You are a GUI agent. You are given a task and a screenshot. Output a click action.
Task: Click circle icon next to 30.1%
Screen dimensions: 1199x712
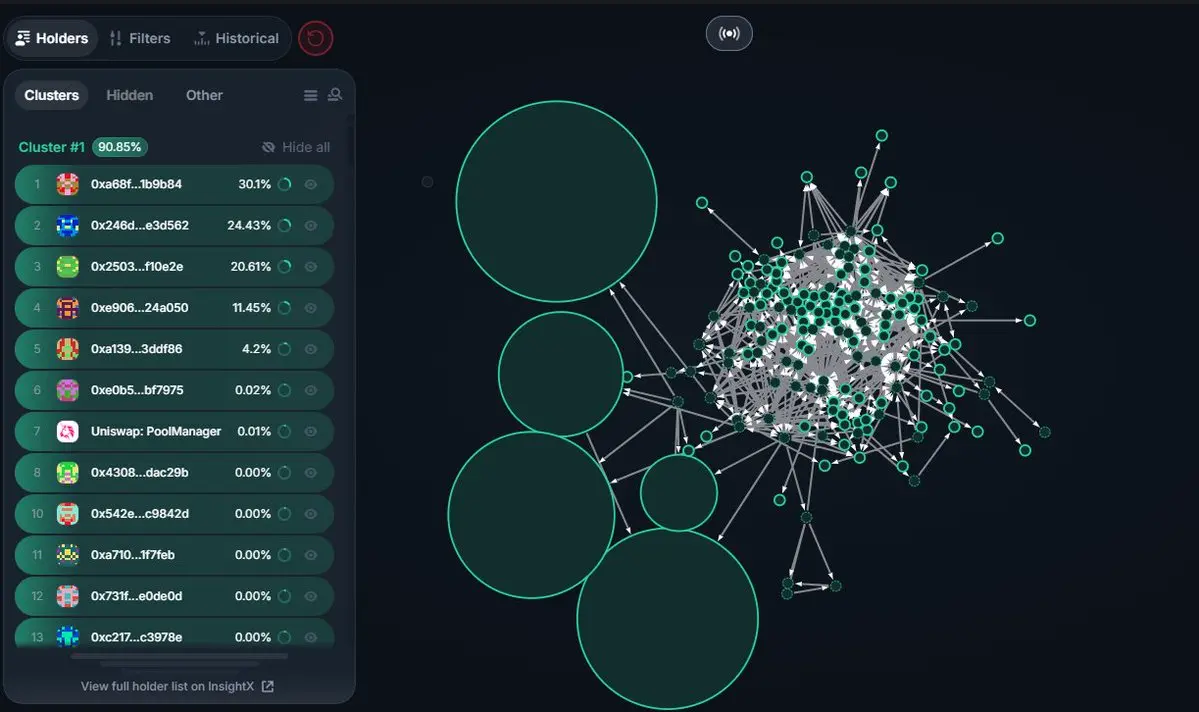284,184
